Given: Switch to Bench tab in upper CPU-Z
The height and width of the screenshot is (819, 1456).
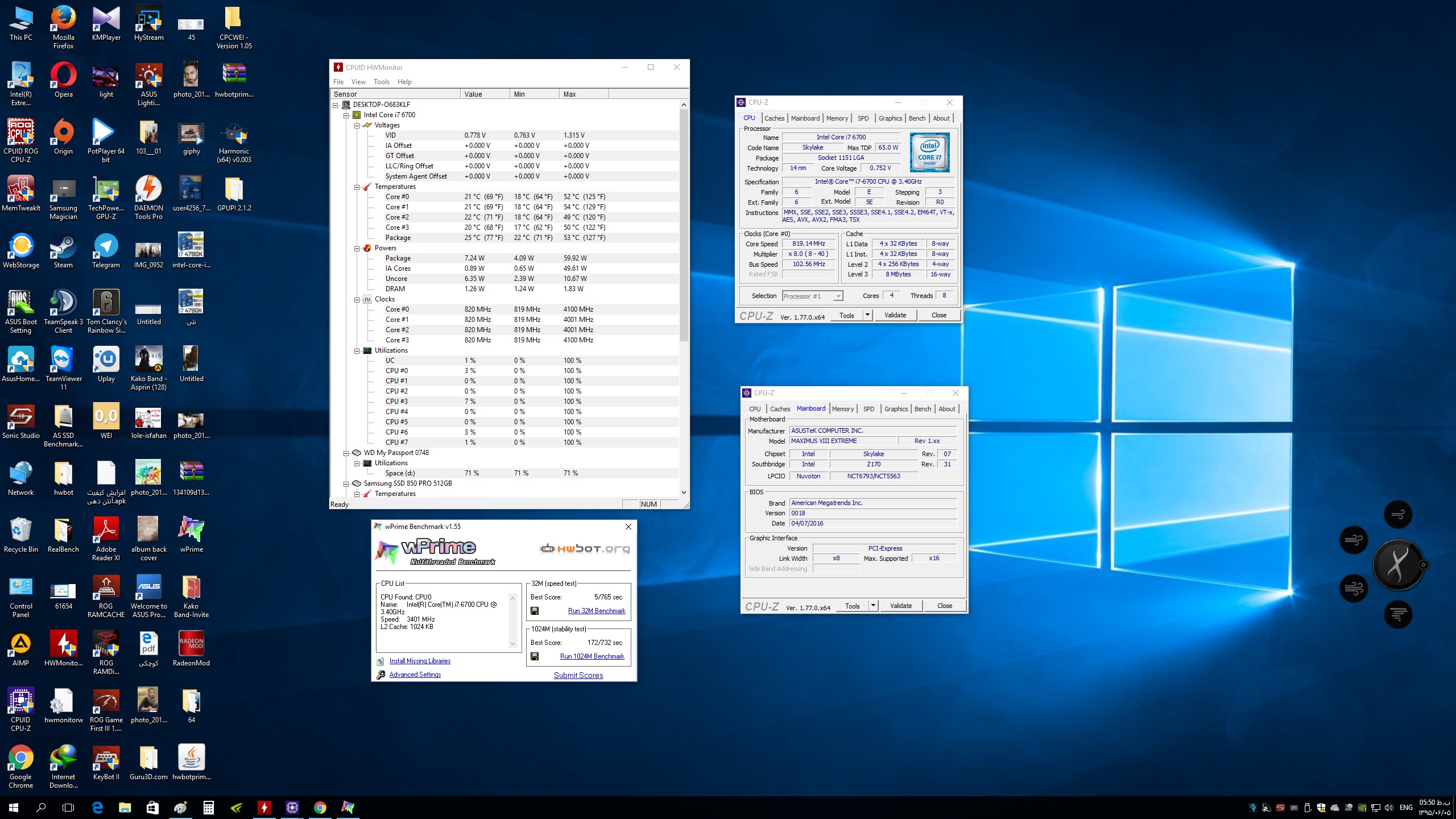Looking at the screenshot, I should click(917, 118).
